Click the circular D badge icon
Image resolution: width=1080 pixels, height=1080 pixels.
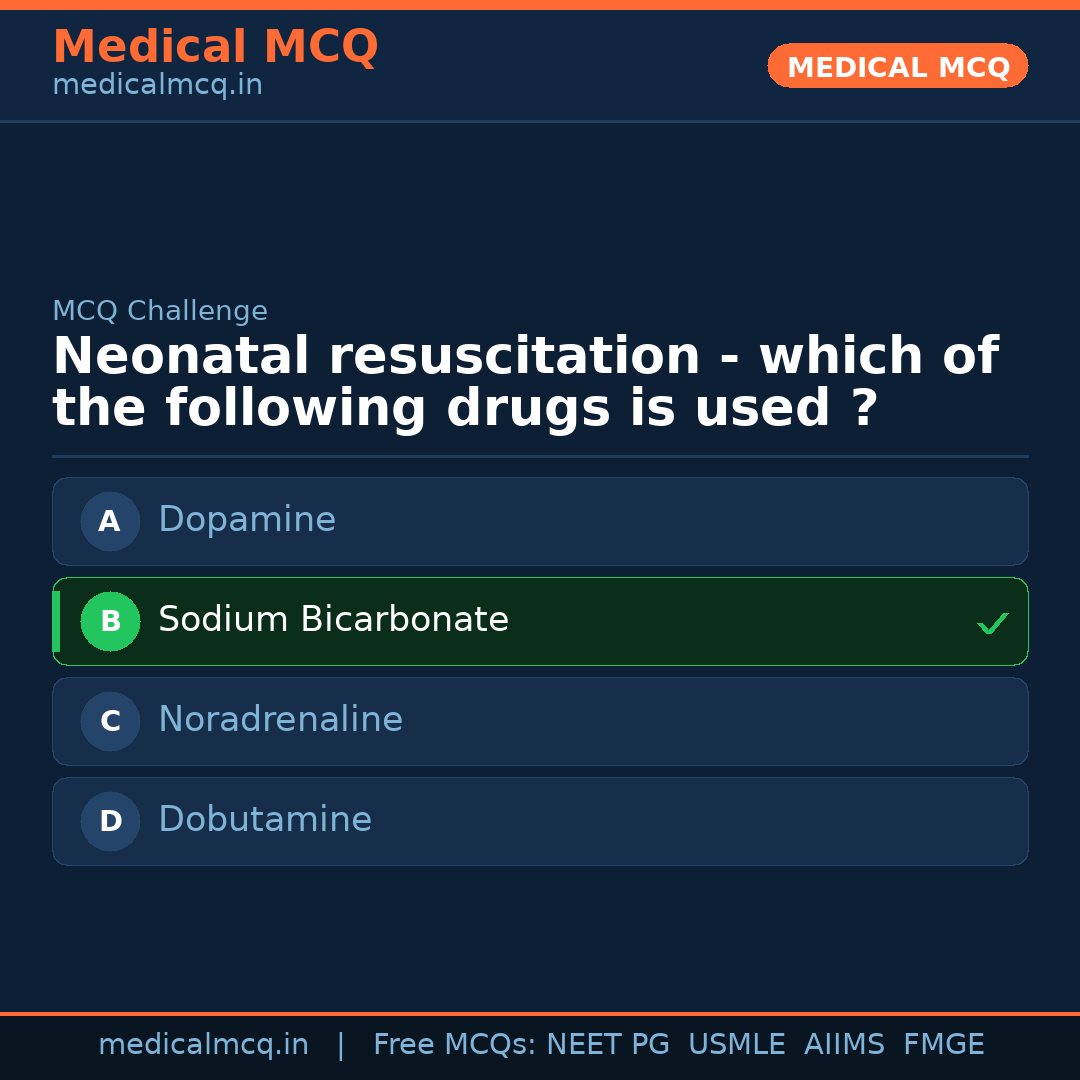click(110, 821)
